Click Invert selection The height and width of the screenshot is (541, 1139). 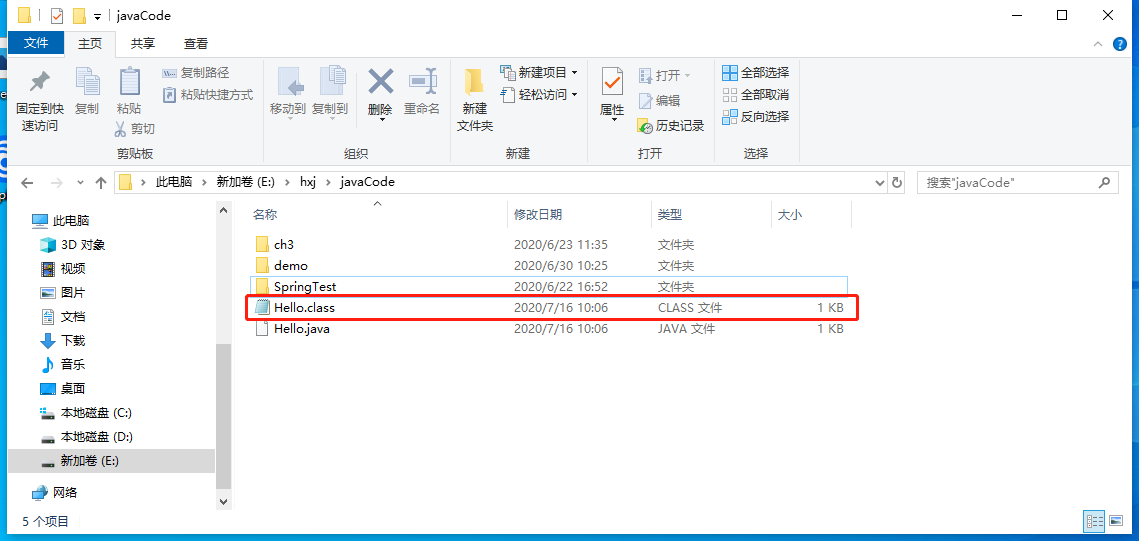coord(755,116)
